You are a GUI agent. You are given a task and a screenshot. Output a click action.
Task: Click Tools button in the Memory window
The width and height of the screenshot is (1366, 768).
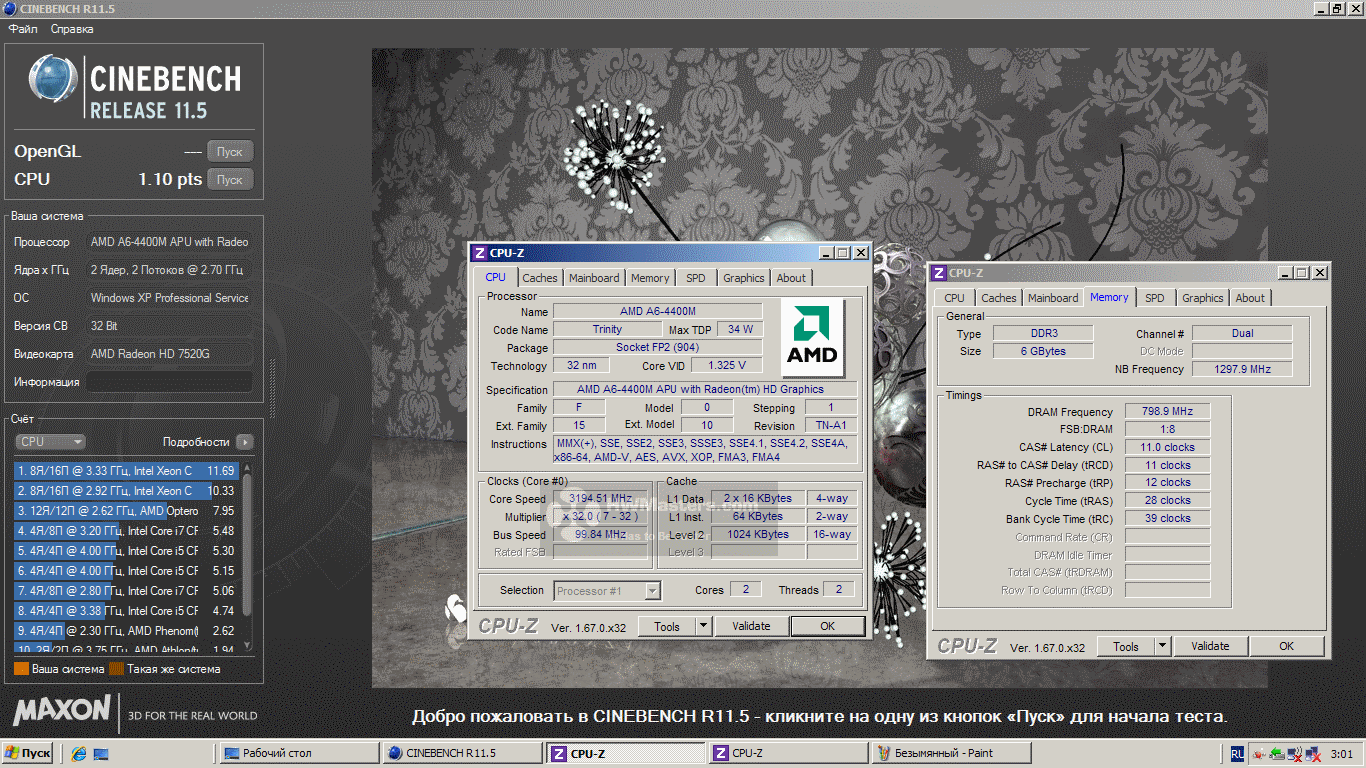pos(1126,647)
